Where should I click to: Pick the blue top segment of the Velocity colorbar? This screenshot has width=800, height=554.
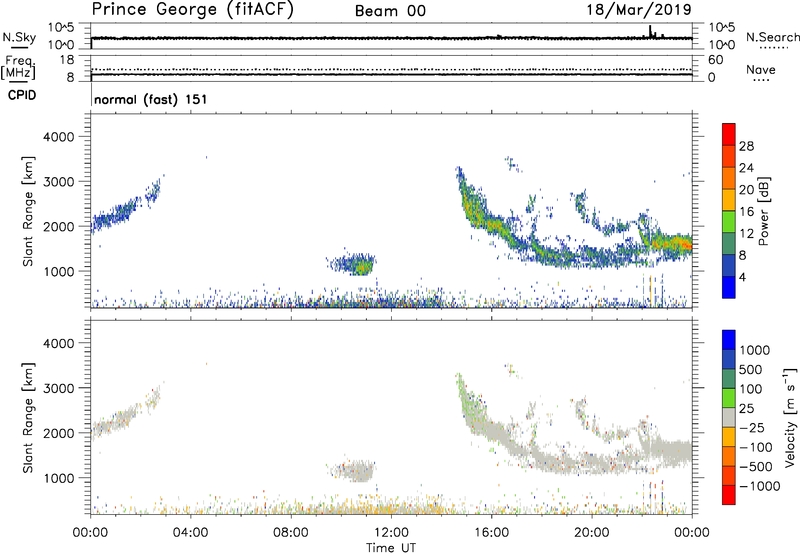[729, 340]
